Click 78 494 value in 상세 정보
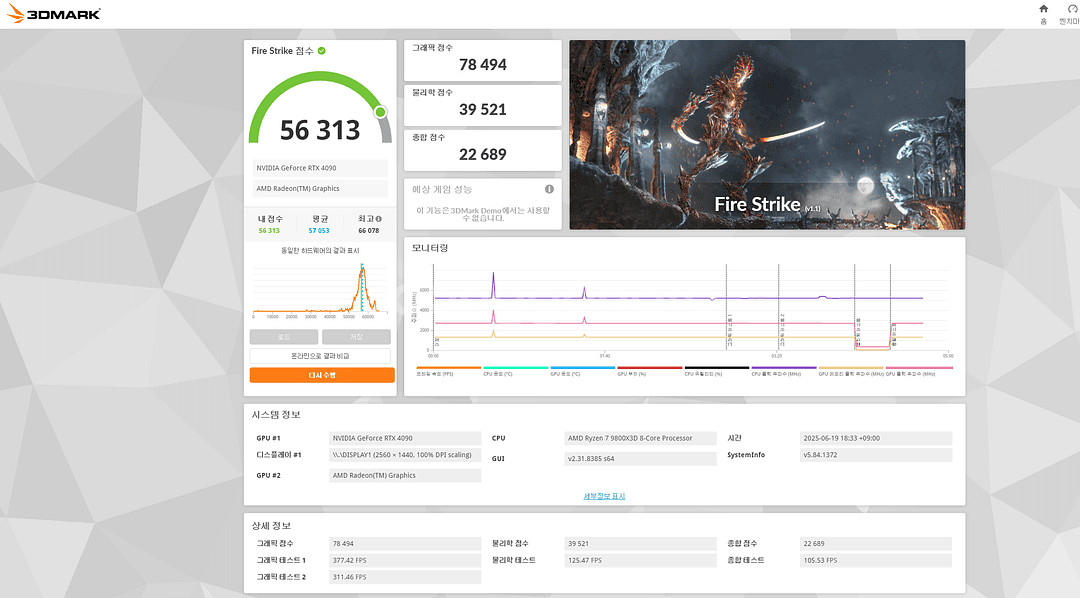Image resolution: width=1080 pixels, height=598 pixels. pyautogui.click(x=405, y=544)
